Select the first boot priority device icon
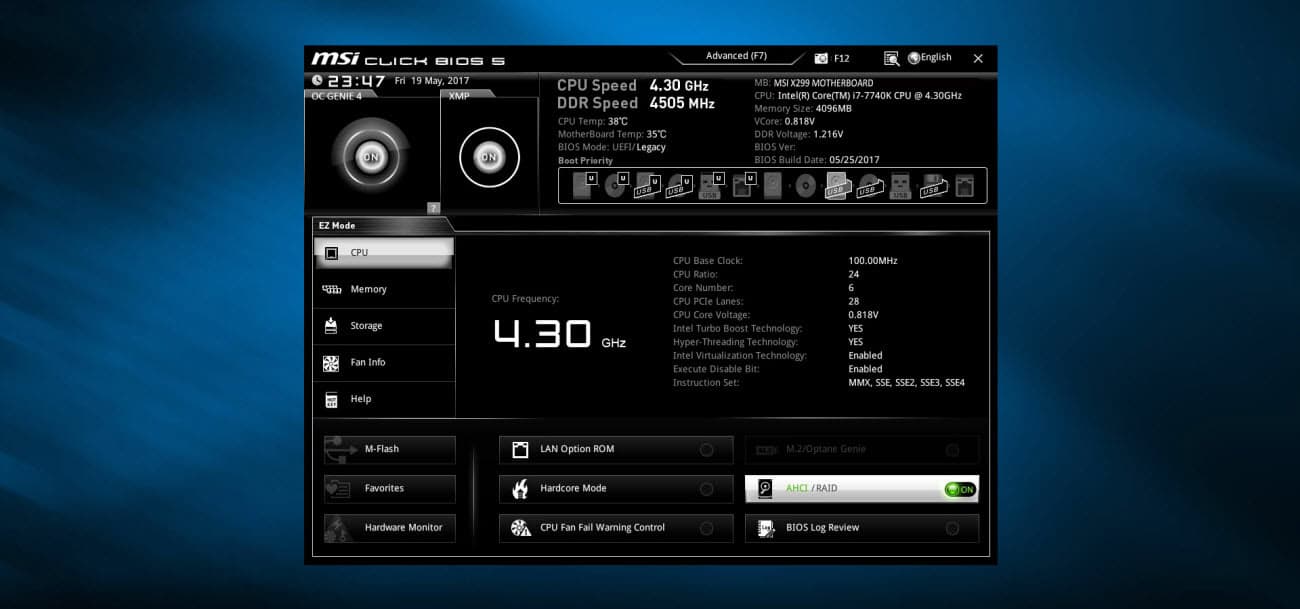 [583, 186]
